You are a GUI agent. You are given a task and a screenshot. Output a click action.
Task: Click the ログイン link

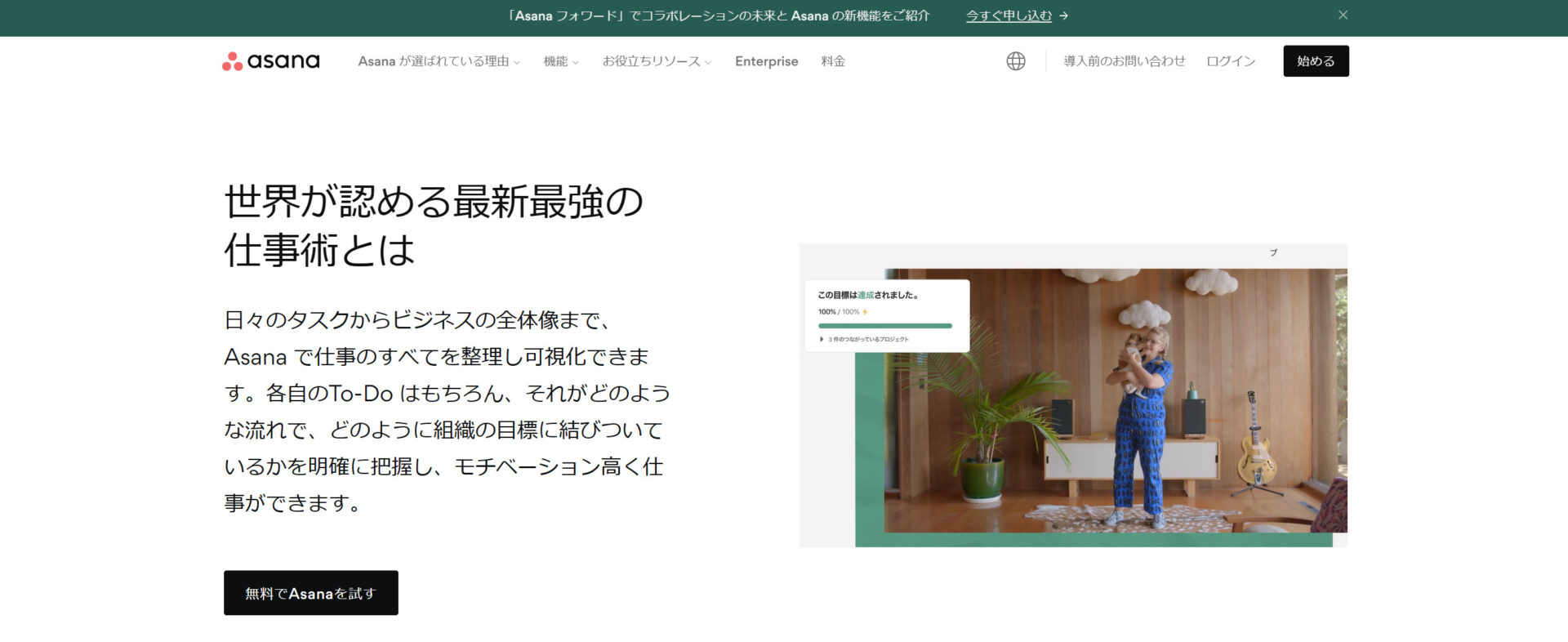[1231, 61]
